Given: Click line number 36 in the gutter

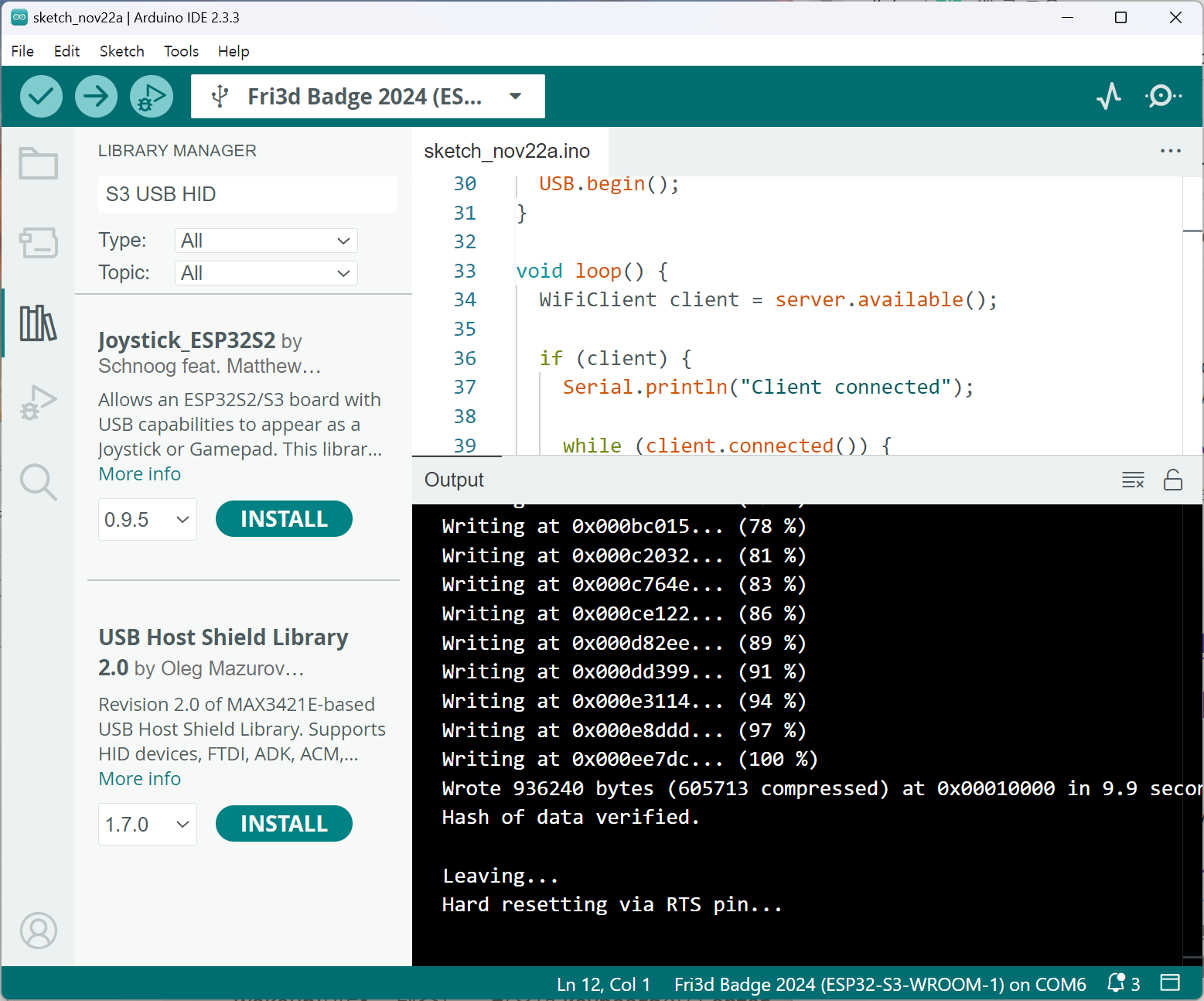Looking at the screenshot, I should coord(465,359).
